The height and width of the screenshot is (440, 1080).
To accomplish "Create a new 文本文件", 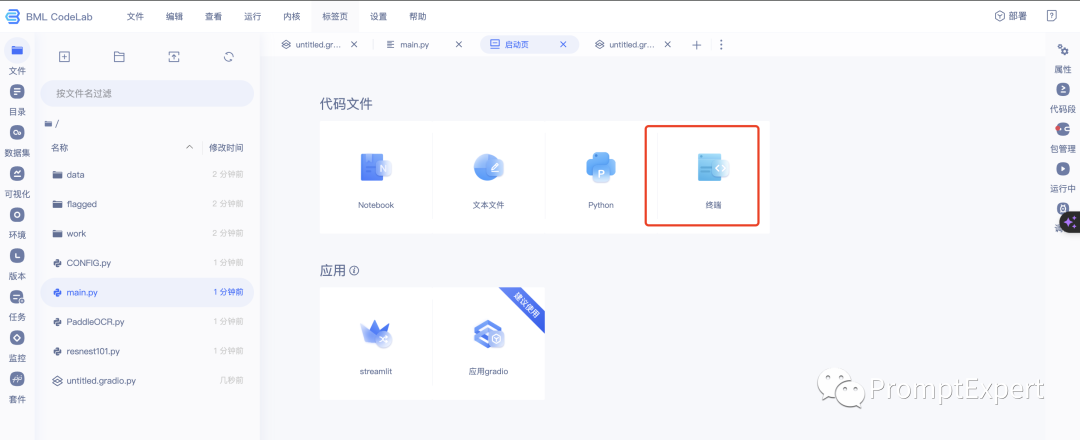I will [489, 177].
